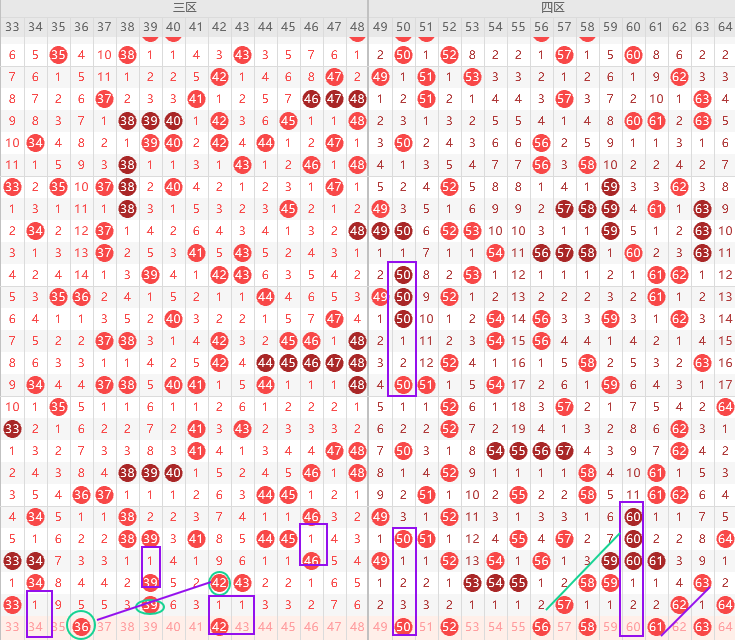Toggle number 42 in the bottom selection row
The width and height of the screenshot is (735, 640).
point(220,626)
